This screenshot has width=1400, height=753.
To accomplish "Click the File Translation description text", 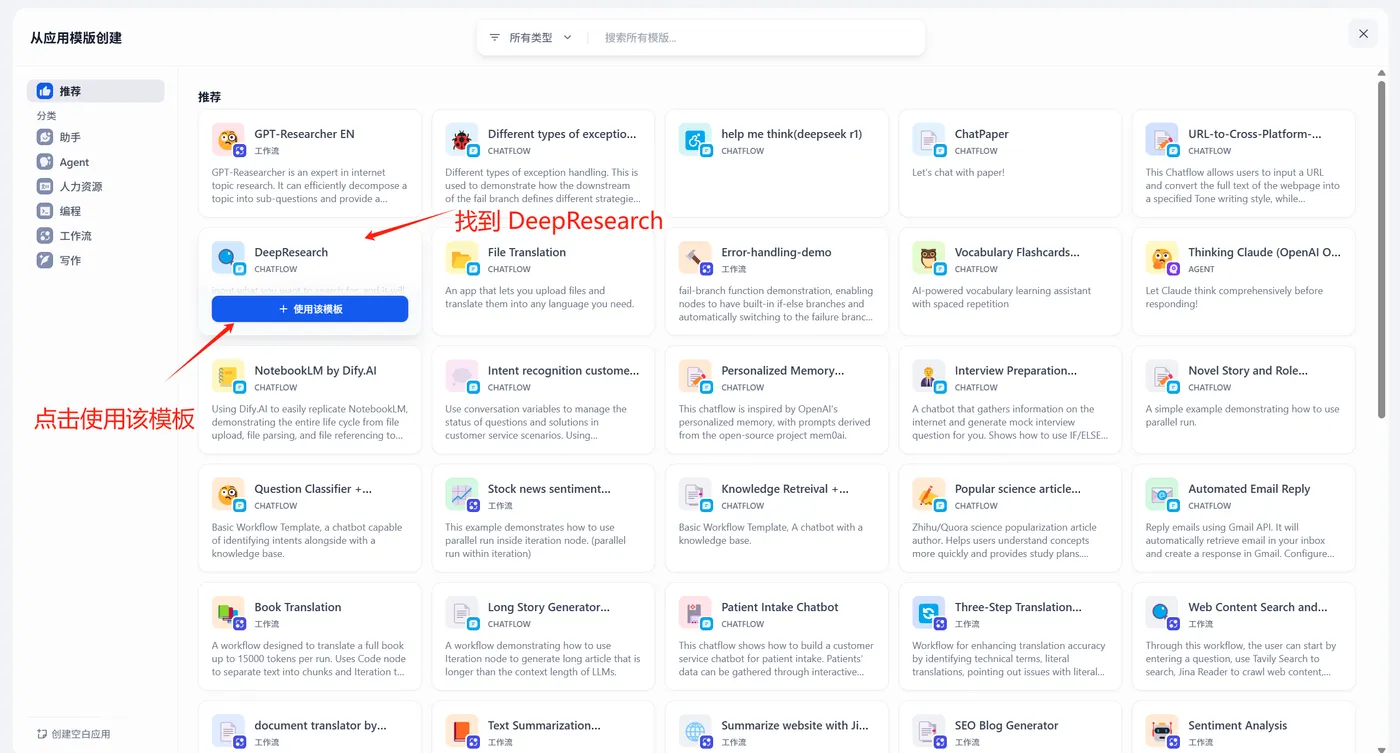I will [540, 297].
